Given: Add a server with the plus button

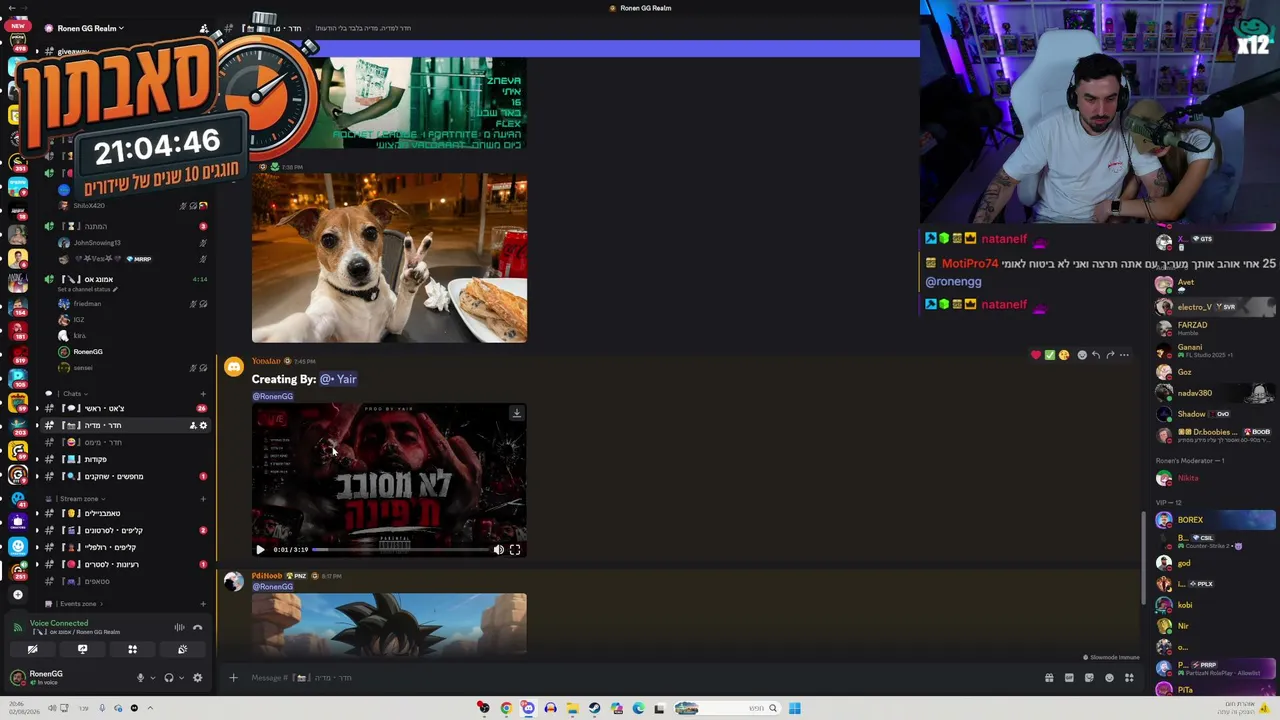Looking at the screenshot, I should click(x=17, y=595).
